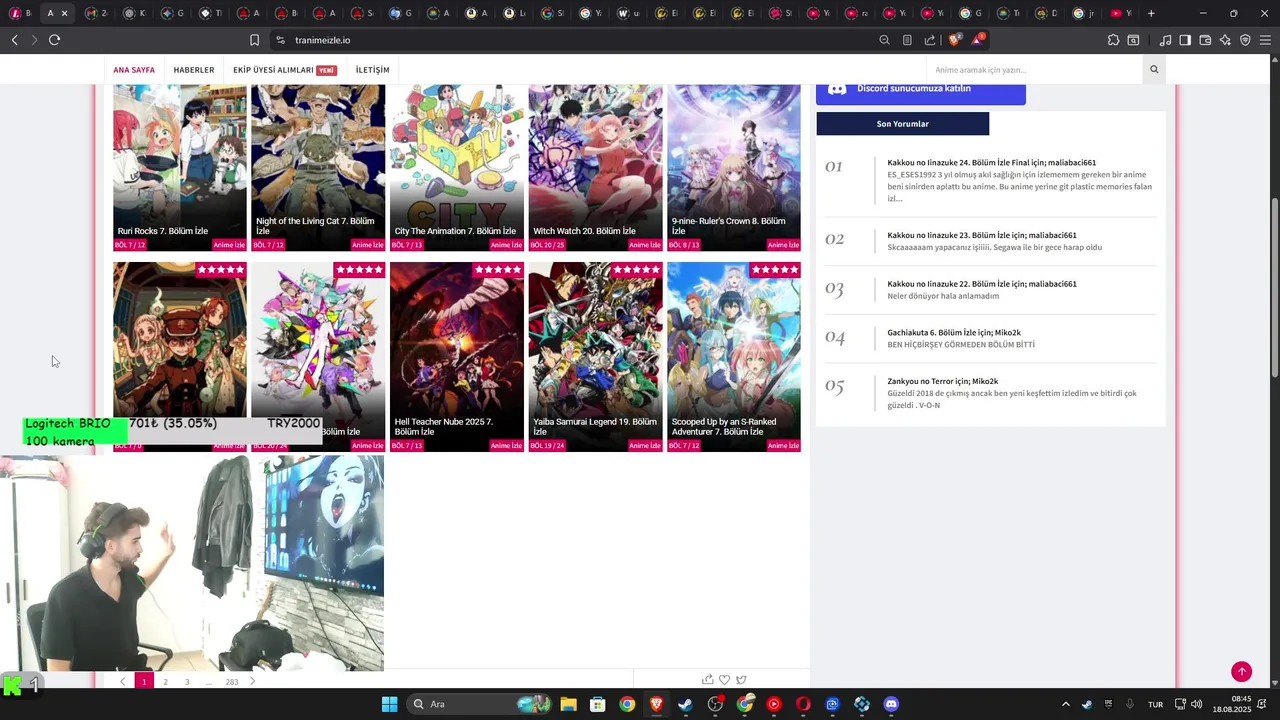The image size is (1280, 720).
Task: Open Steam from the taskbar
Action: pos(685,704)
